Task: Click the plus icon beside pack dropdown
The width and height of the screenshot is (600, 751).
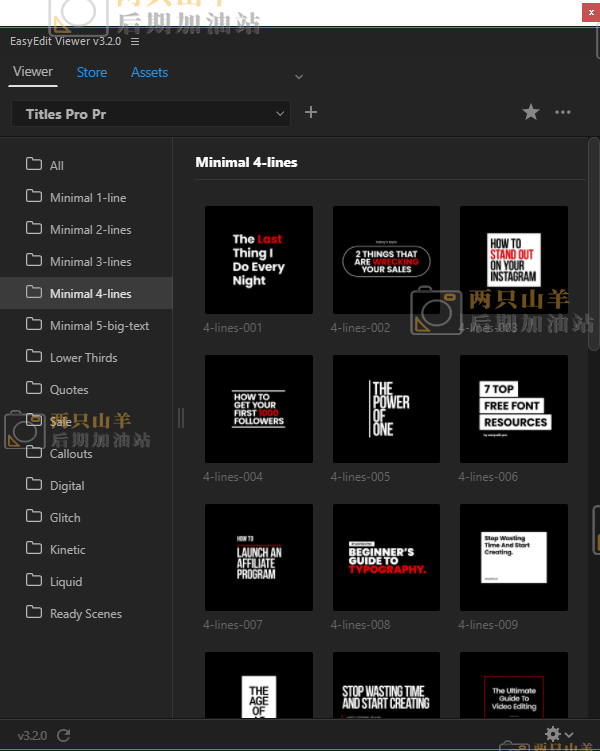Action: [310, 113]
